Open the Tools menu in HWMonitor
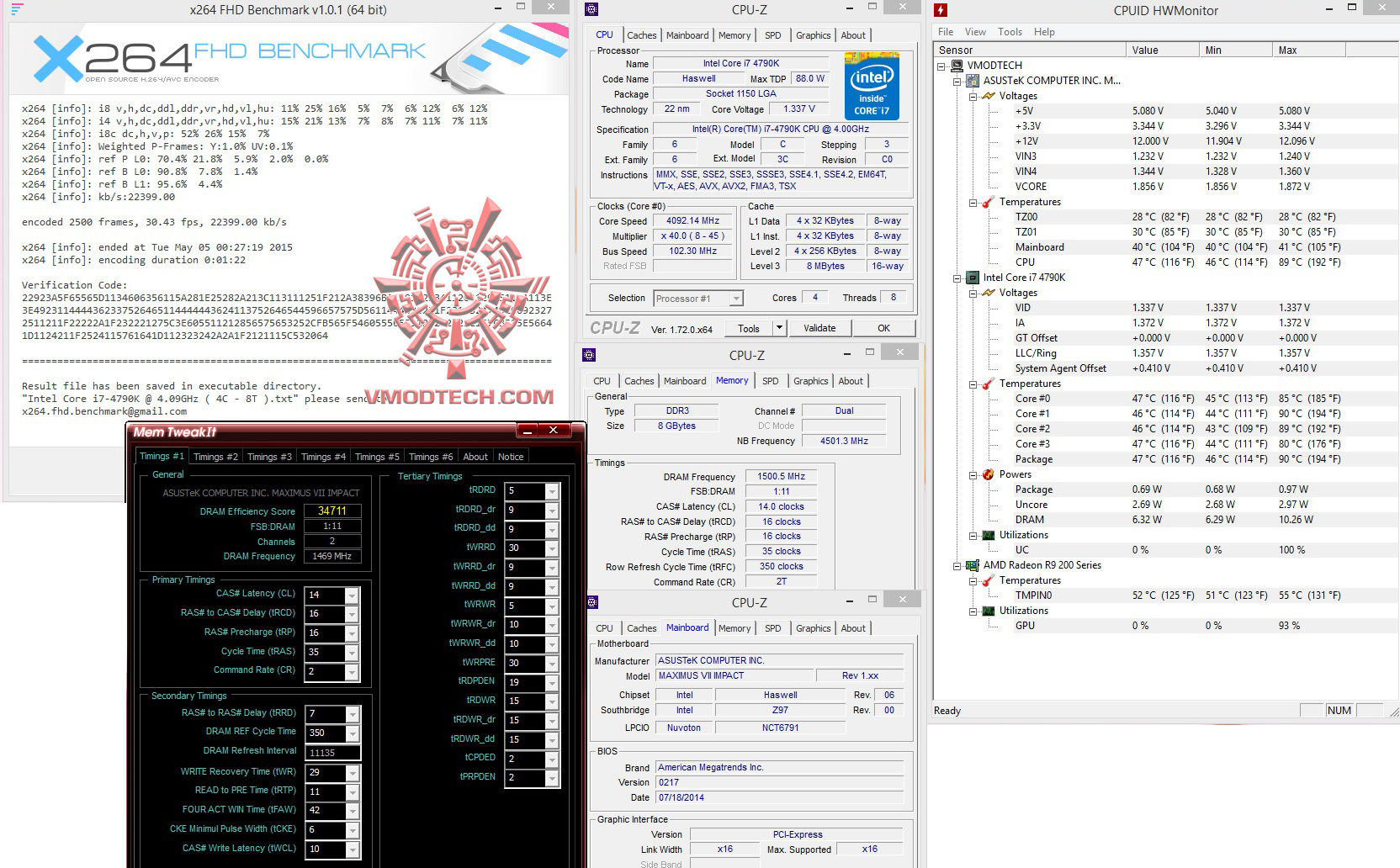The width and height of the screenshot is (1400, 868). tap(1010, 32)
